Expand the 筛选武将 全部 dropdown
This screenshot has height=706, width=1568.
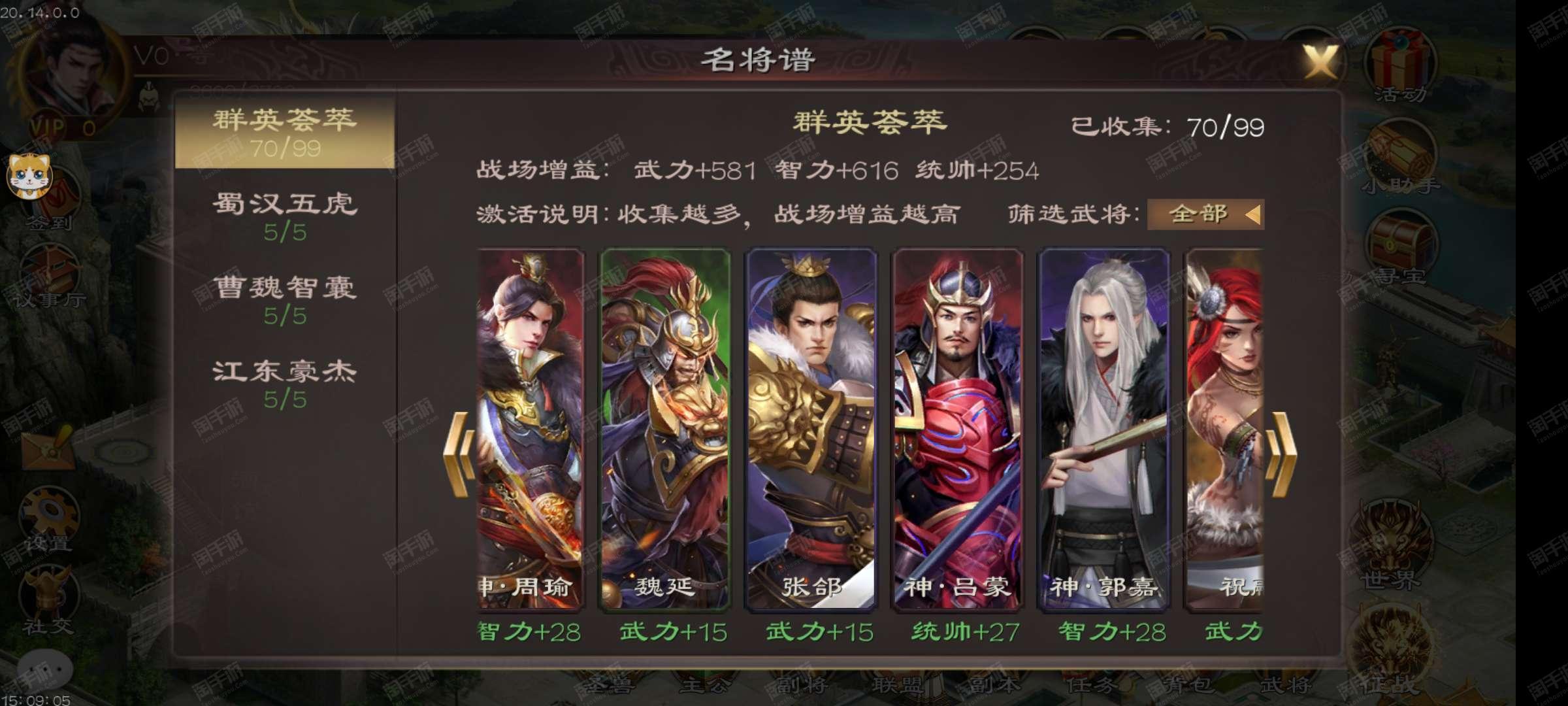click(x=1205, y=214)
